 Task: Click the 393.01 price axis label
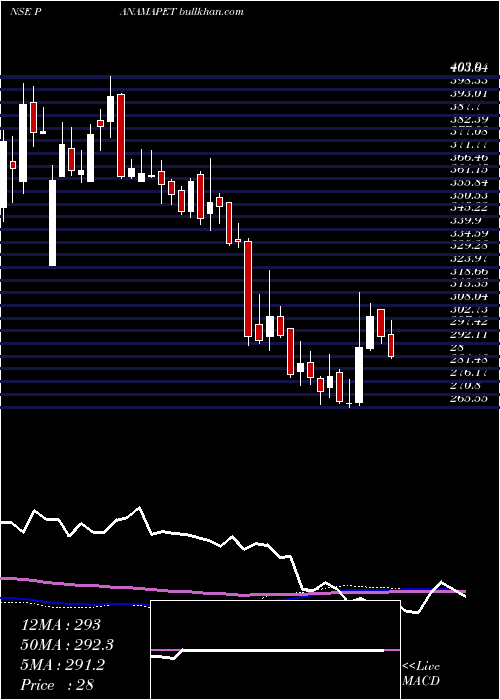[x=470, y=94]
